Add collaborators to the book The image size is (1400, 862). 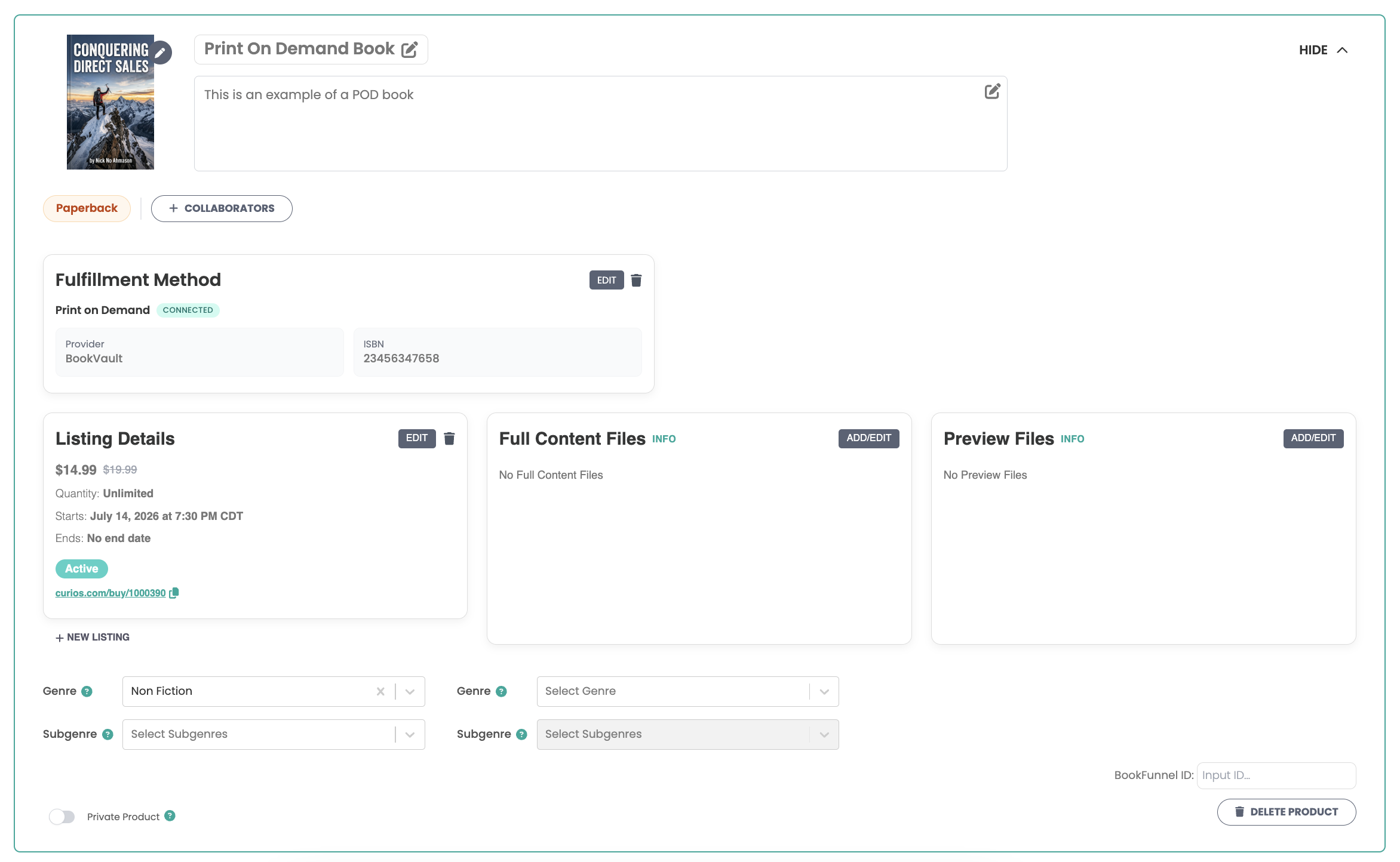222,208
